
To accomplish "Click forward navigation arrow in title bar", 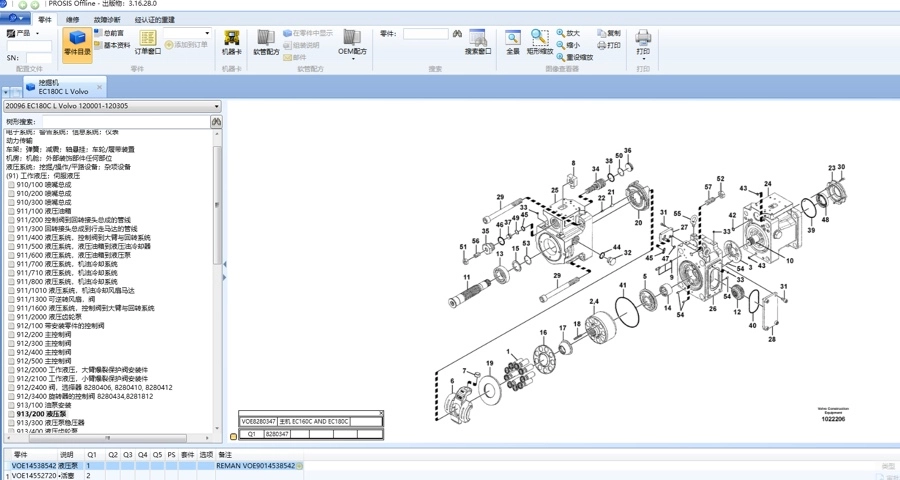I will coord(34,5).
